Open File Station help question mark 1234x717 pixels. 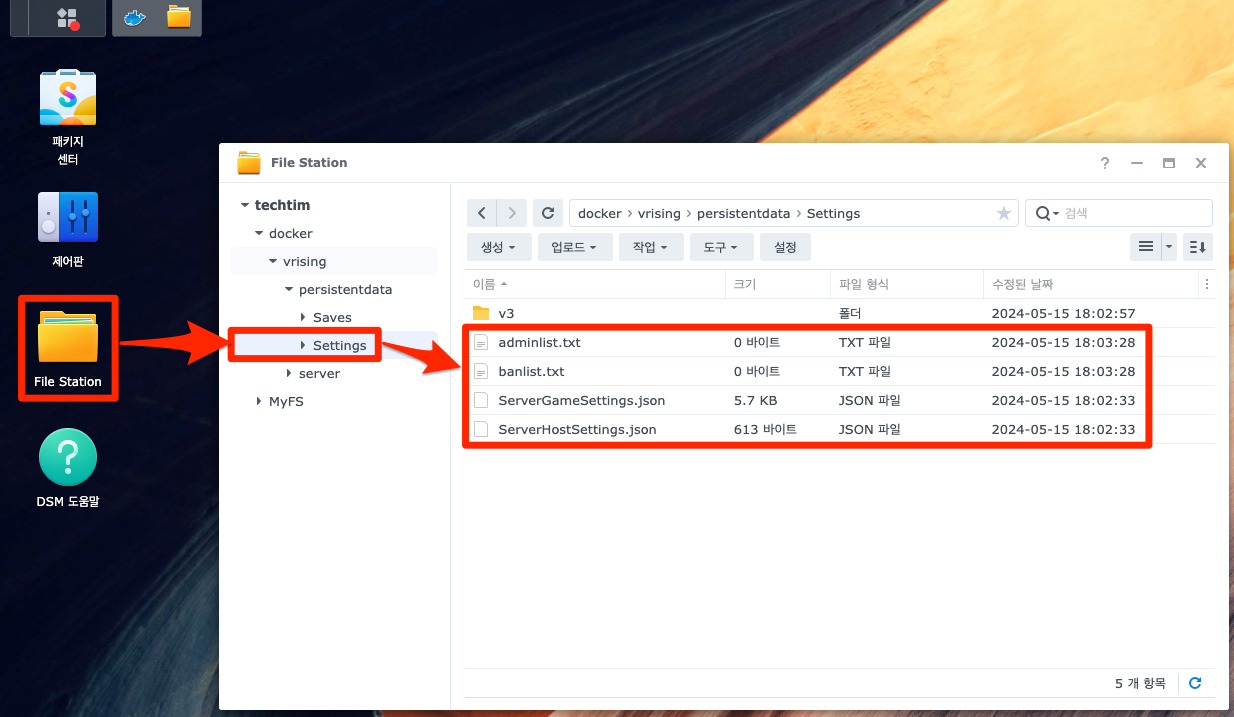tap(1105, 162)
